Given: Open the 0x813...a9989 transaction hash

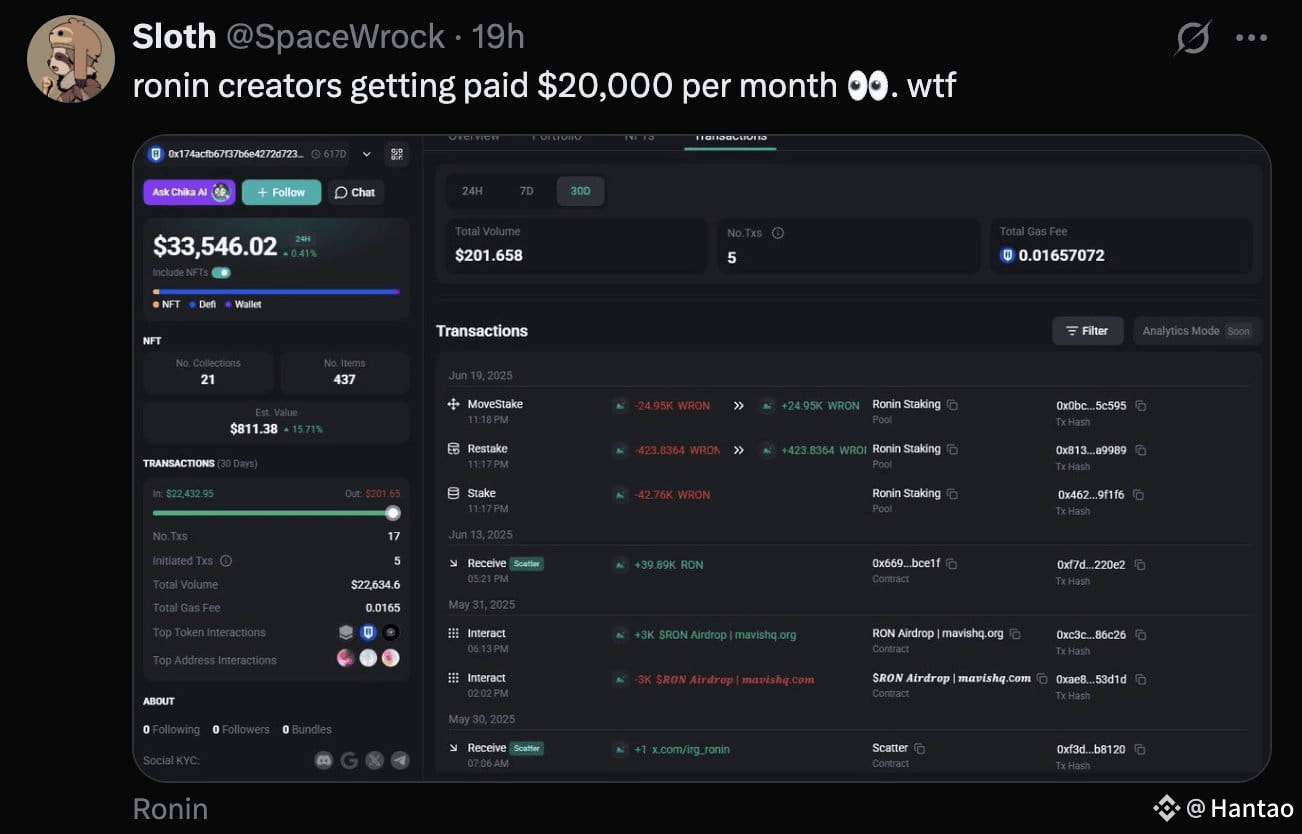Looking at the screenshot, I should coord(1091,451).
